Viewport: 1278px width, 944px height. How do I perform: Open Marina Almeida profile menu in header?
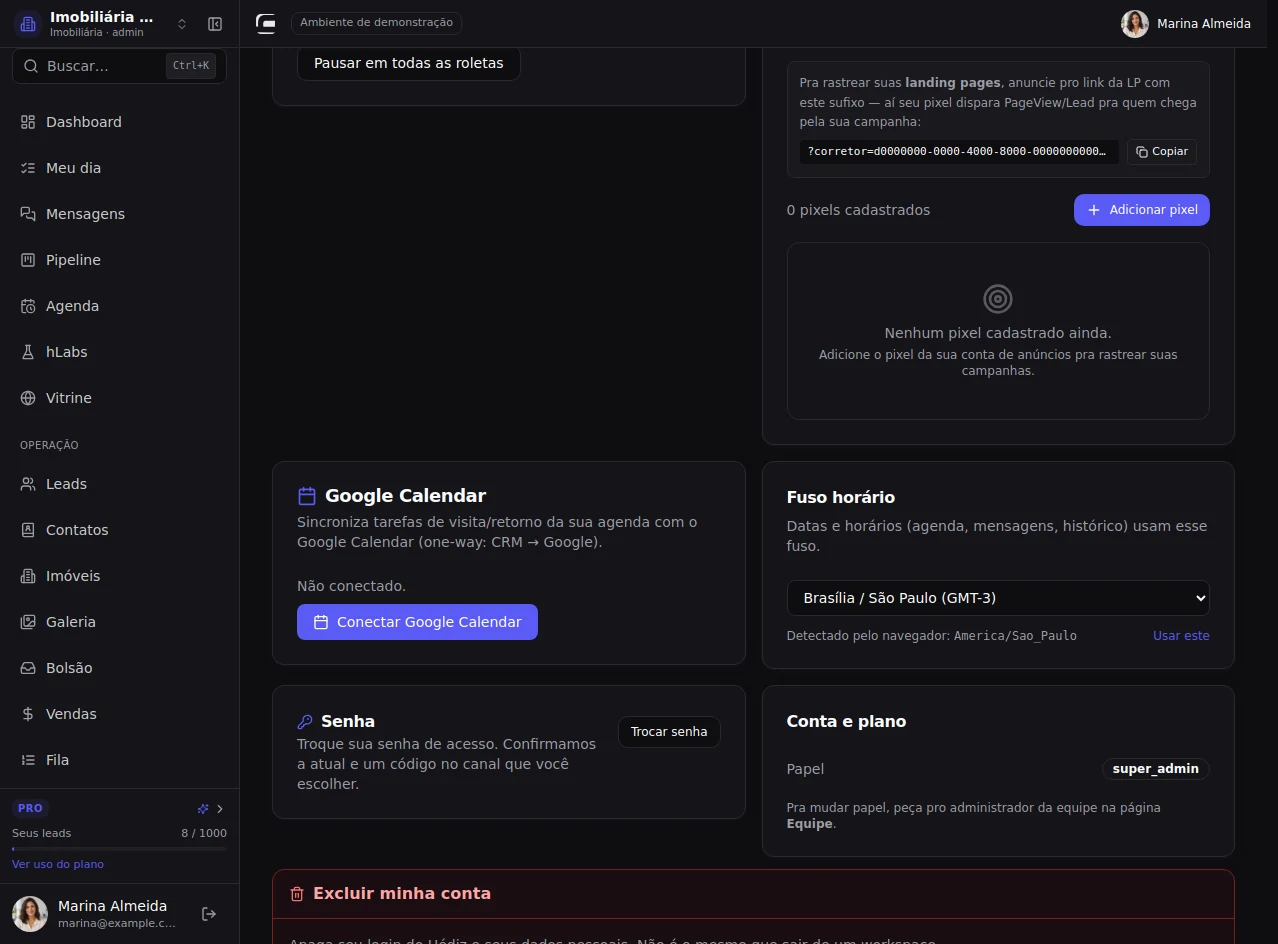(x=1186, y=24)
